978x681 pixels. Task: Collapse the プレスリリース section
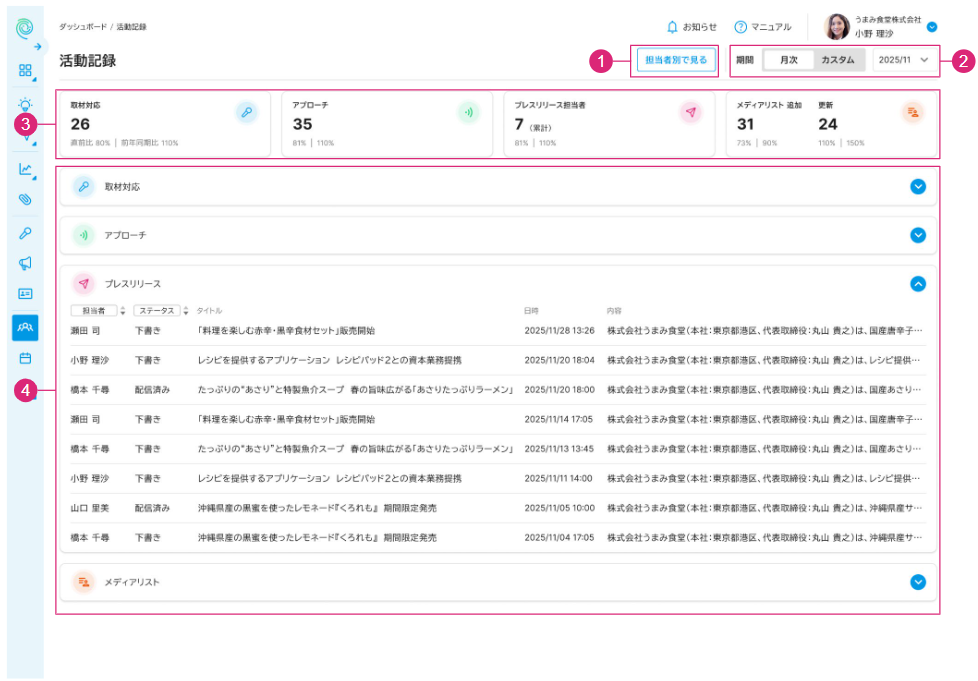point(918,283)
